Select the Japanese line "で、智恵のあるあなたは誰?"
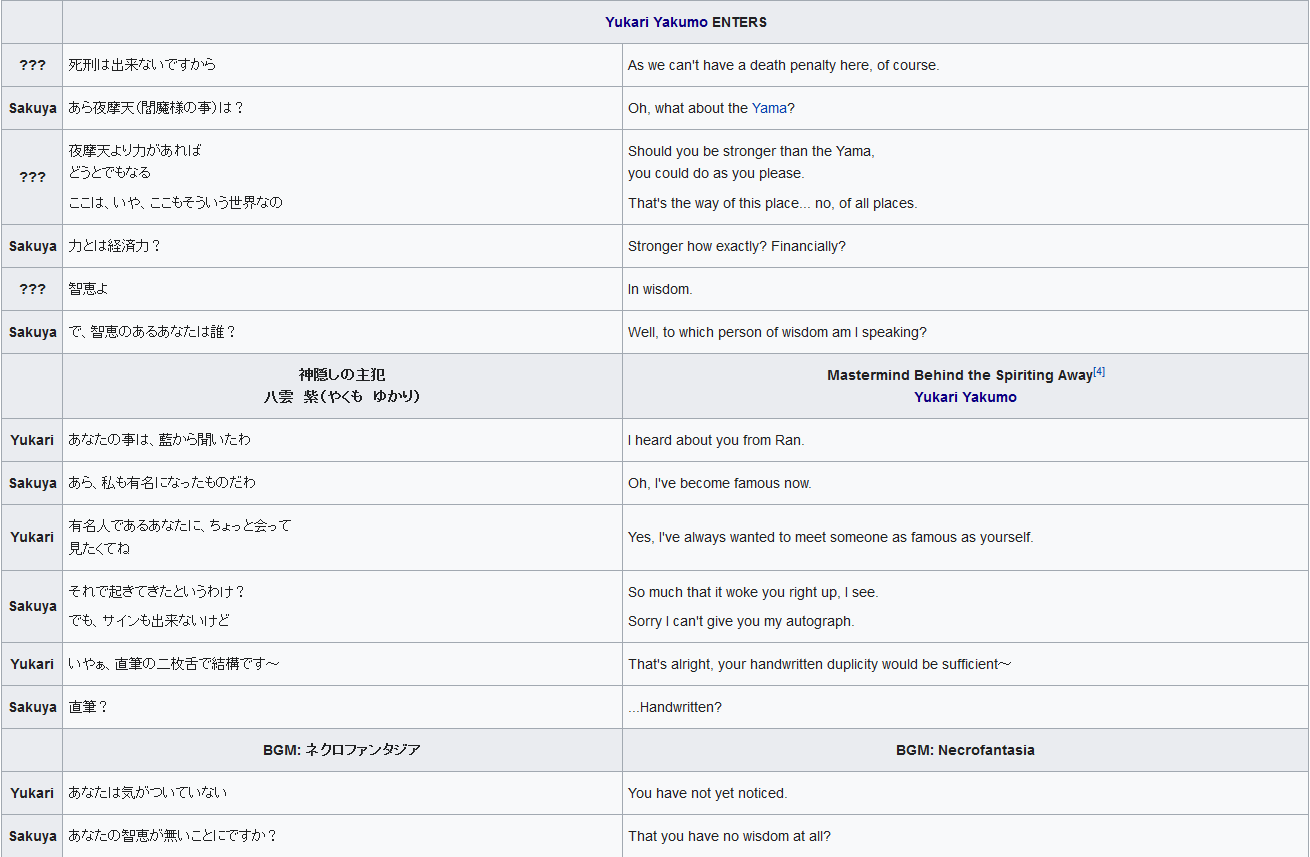Image resolution: width=1310 pixels, height=857 pixels. (152, 332)
